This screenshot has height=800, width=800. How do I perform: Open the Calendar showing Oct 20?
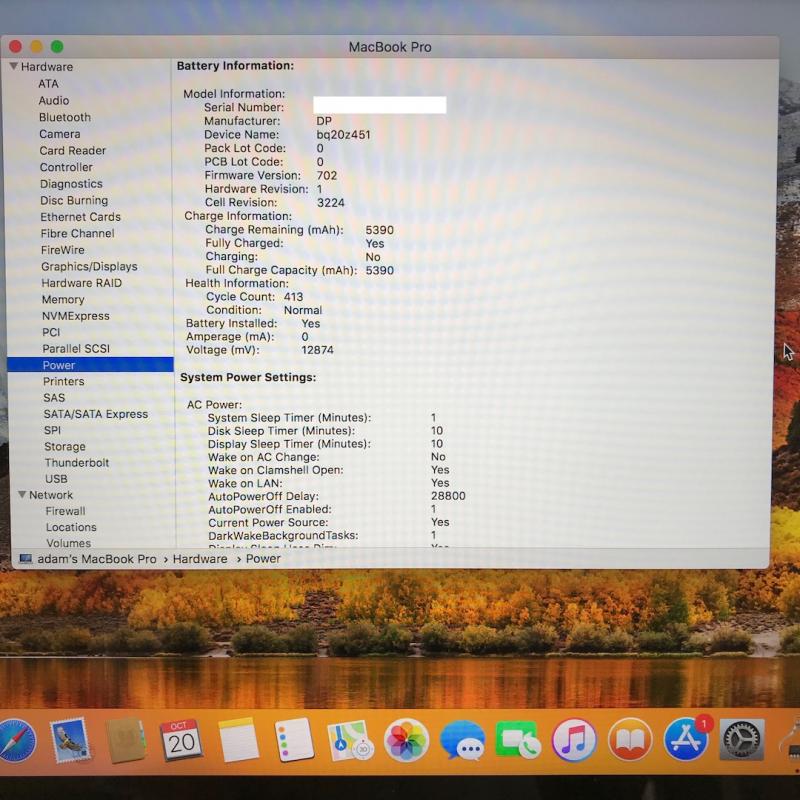tap(181, 740)
